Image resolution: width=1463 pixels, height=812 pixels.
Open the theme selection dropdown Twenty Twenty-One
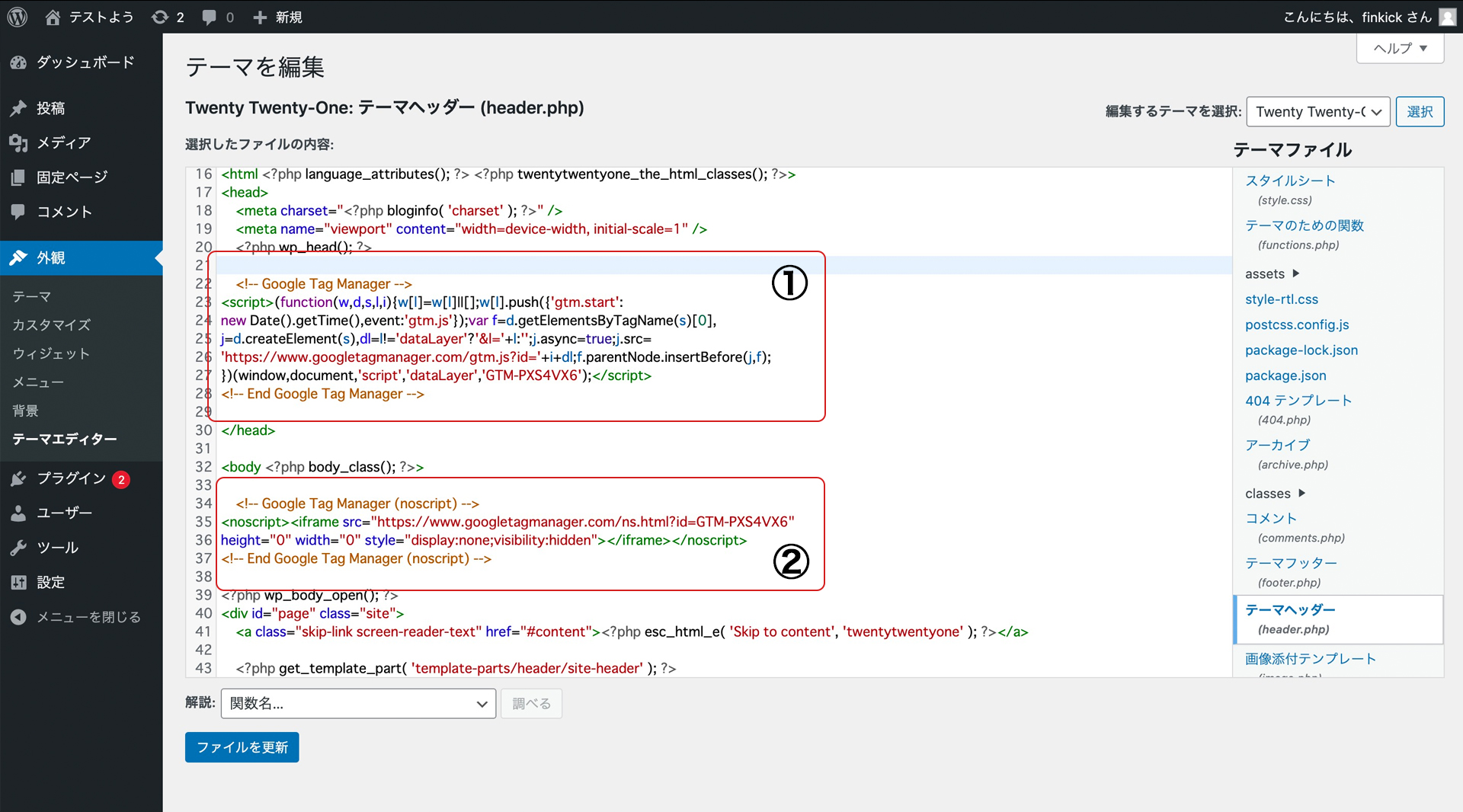(1318, 112)
